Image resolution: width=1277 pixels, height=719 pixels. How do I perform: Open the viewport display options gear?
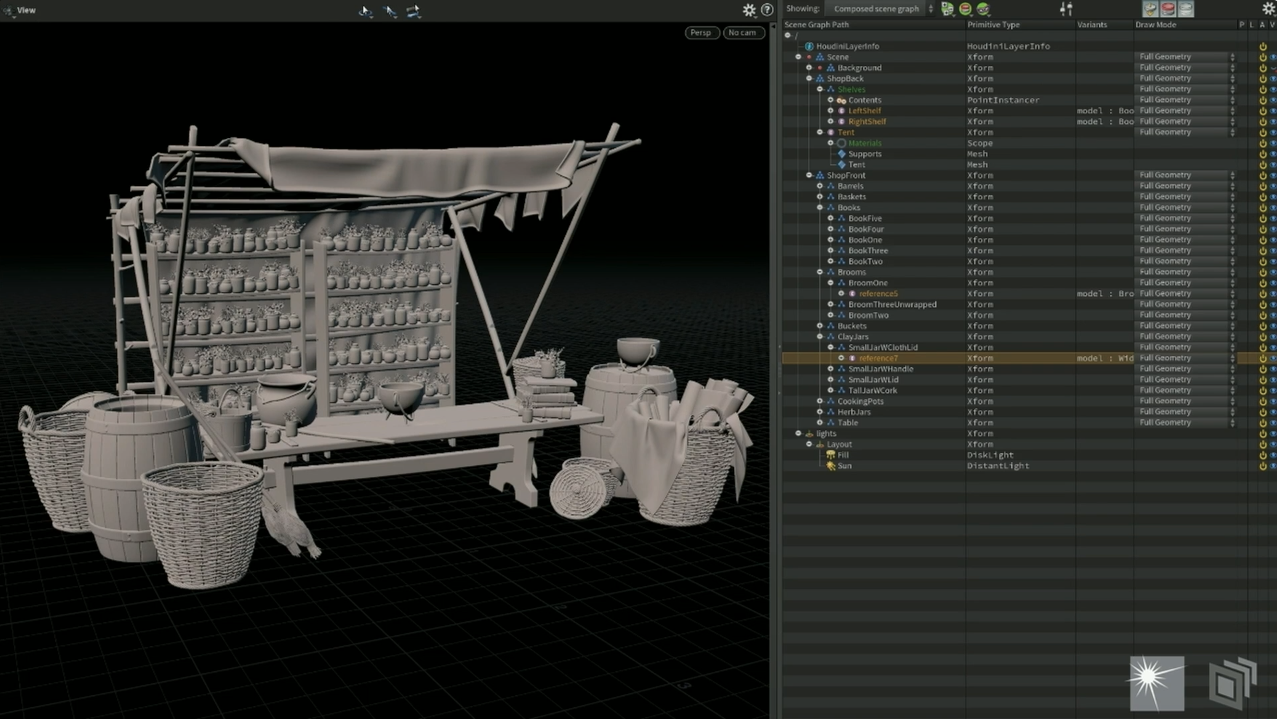click(x=749, y=10)
